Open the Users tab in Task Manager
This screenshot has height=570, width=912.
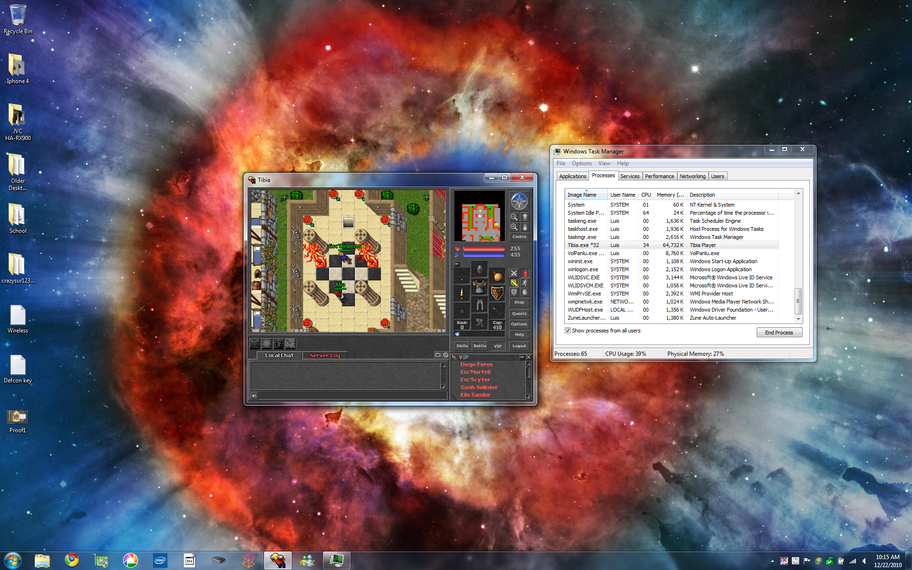(x=718, y=176)
